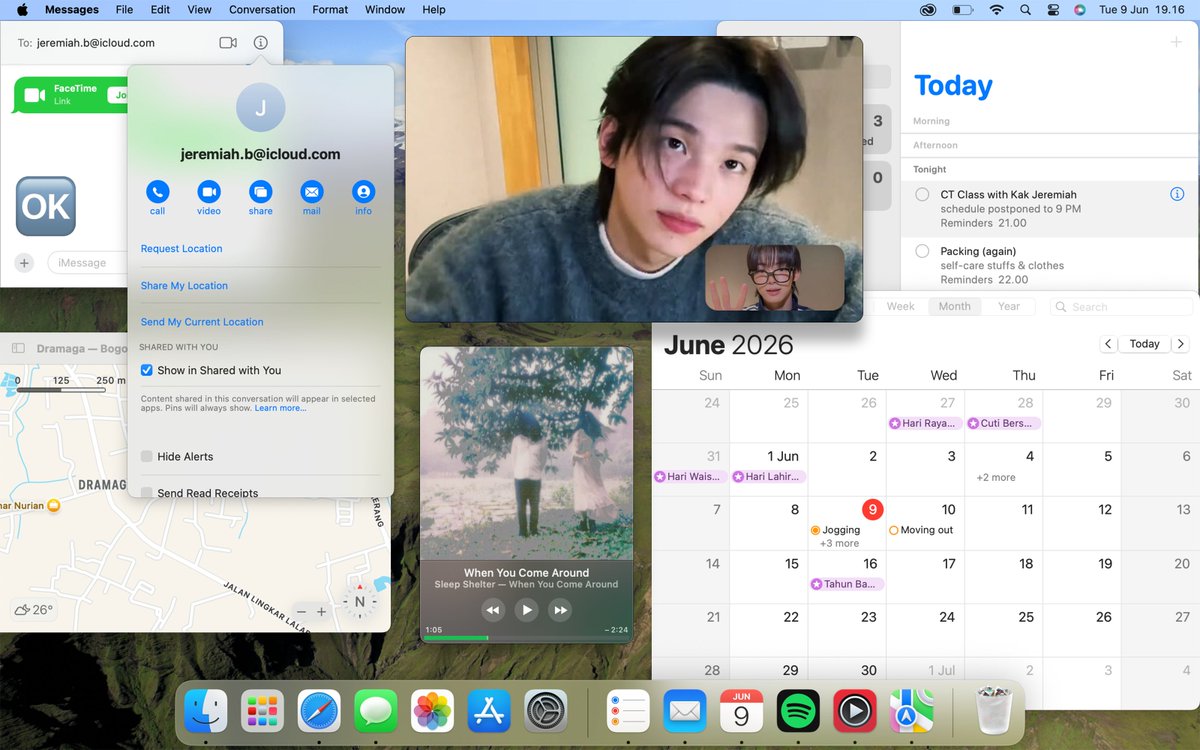This screenshot has width=1200, height=750.
Task: Launch Safari from the Dock
Action: 319,712
